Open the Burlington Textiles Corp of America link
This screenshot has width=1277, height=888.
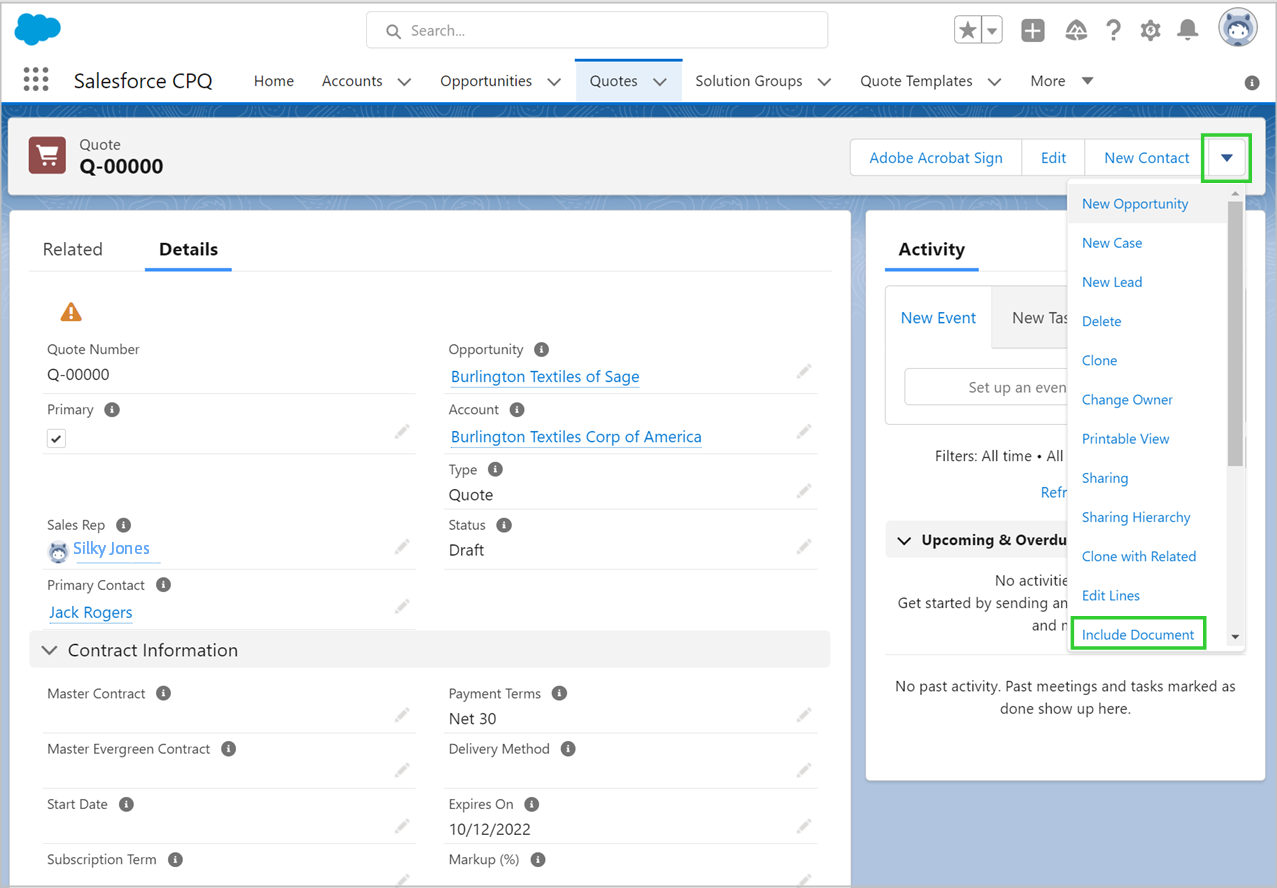[576, 437]
